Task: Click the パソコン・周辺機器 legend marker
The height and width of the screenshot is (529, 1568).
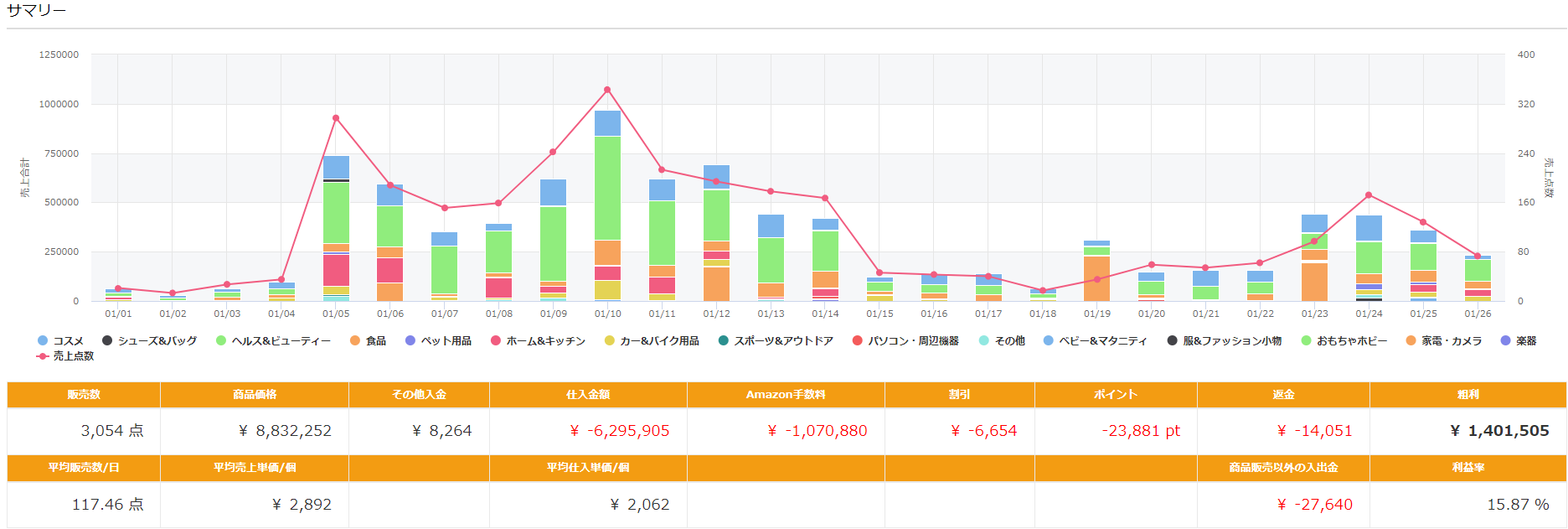Action: (x=858, y=341)
